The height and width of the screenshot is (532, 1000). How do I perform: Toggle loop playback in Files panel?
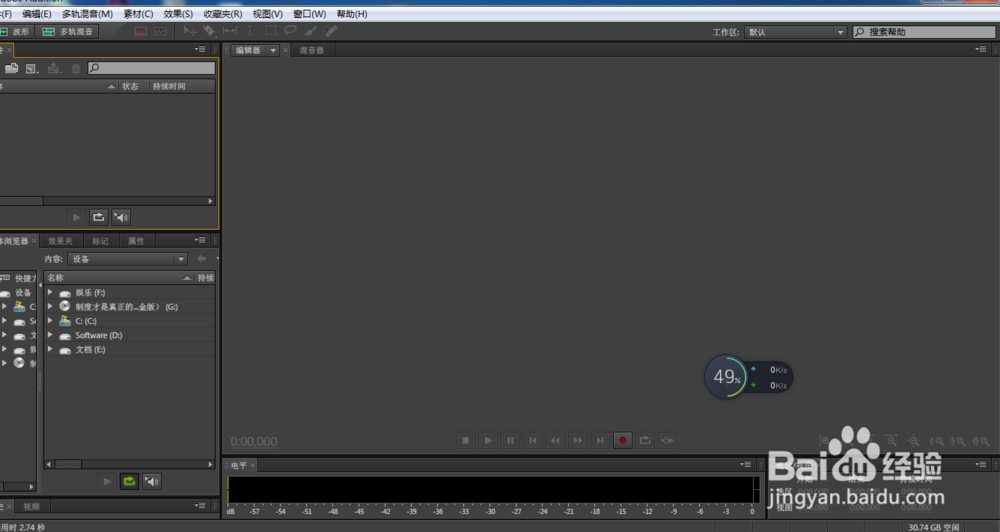coord(98,218)
